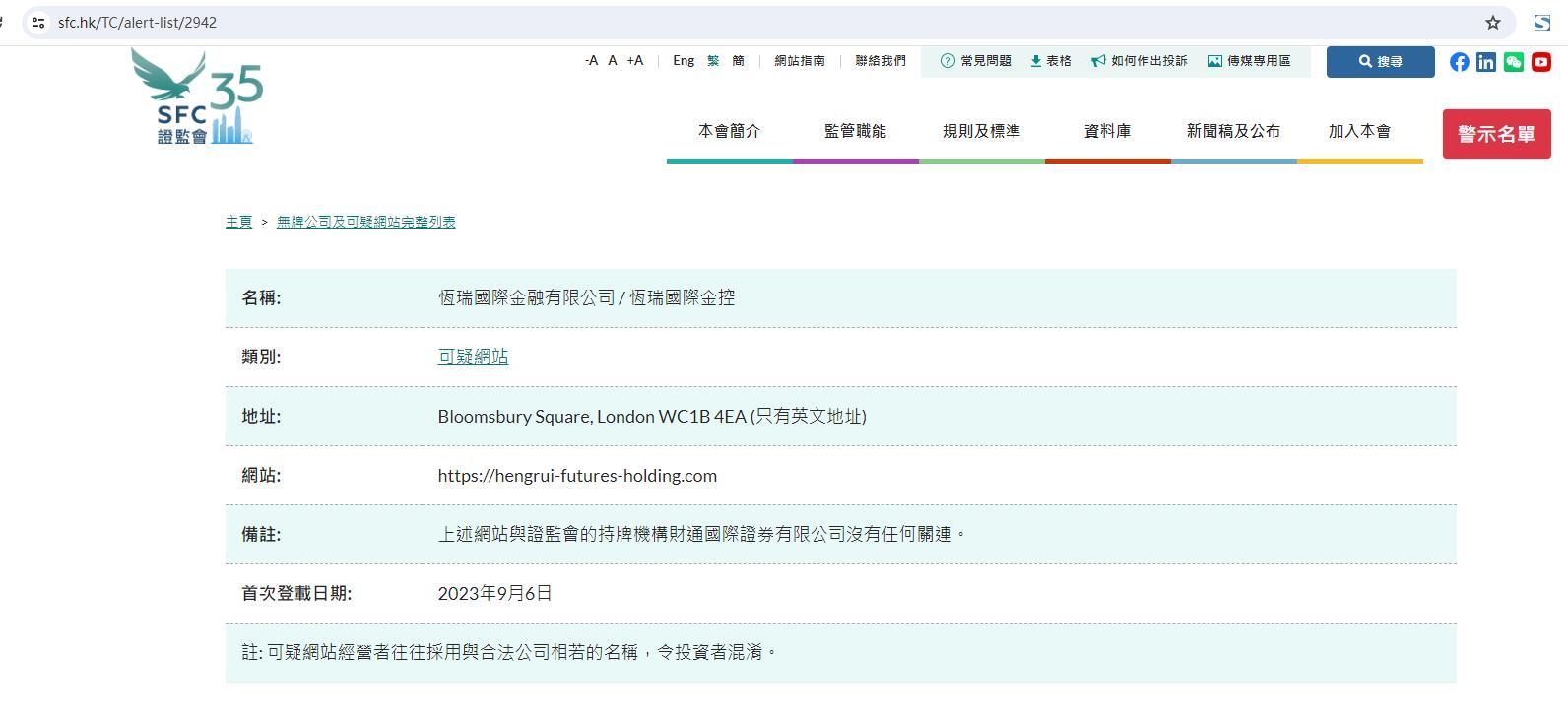Follow the 可疑網站 category link
This screenshot has height=722, width=1568.
pyautogui.click(x=473, y=357)
